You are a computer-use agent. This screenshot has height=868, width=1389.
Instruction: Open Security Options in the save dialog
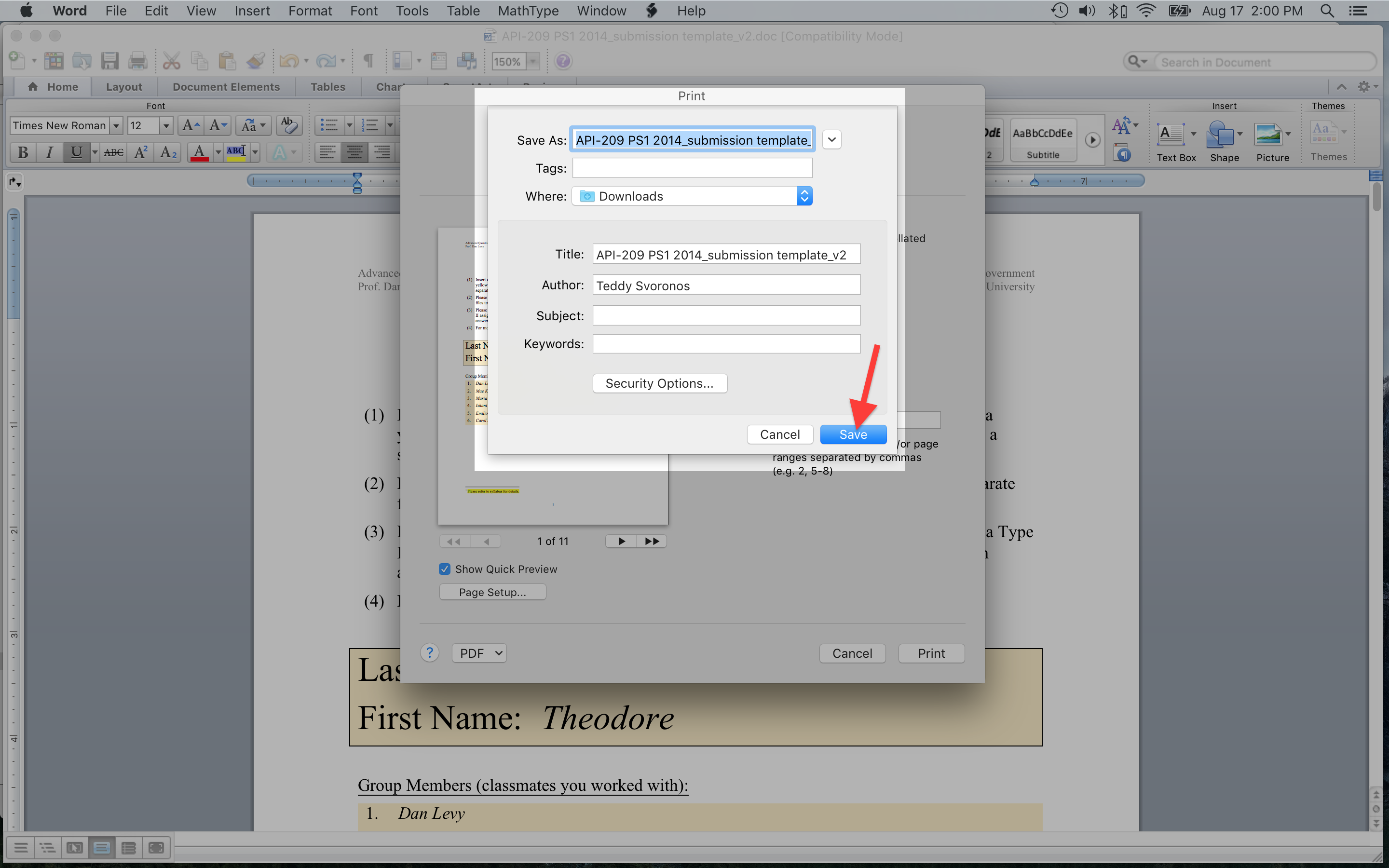[x=659, y=383]
